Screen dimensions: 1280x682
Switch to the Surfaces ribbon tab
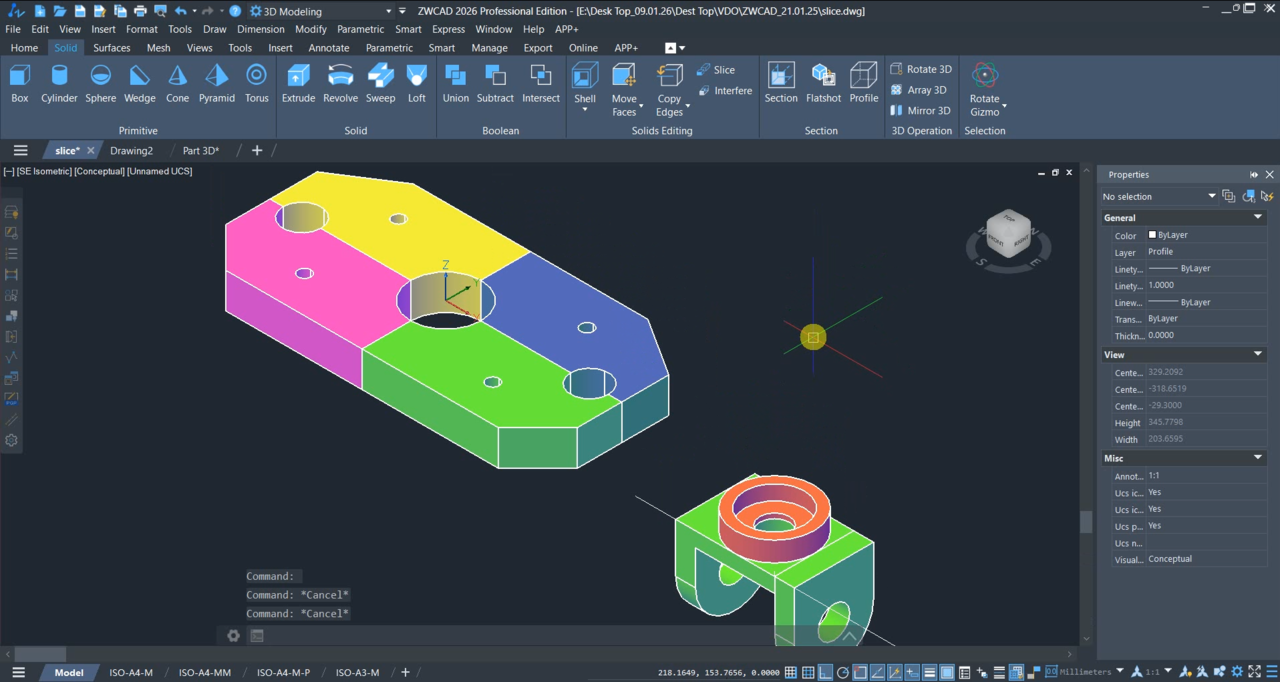tap(112, 48)
